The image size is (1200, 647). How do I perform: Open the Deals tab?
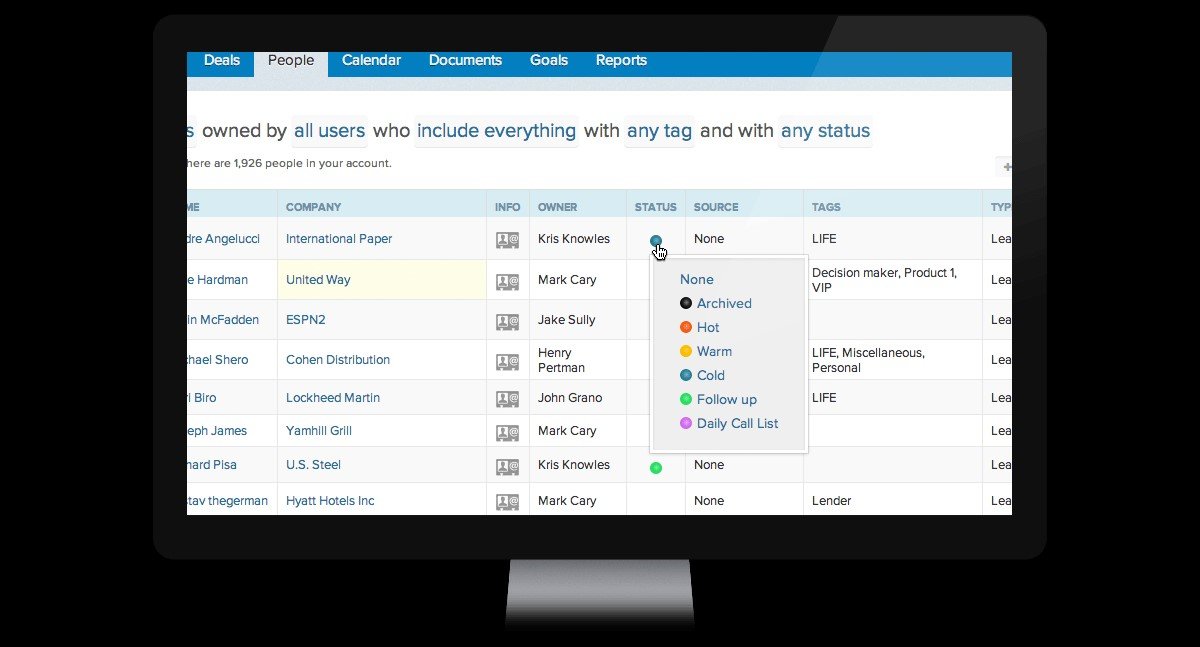click(222, 60)
